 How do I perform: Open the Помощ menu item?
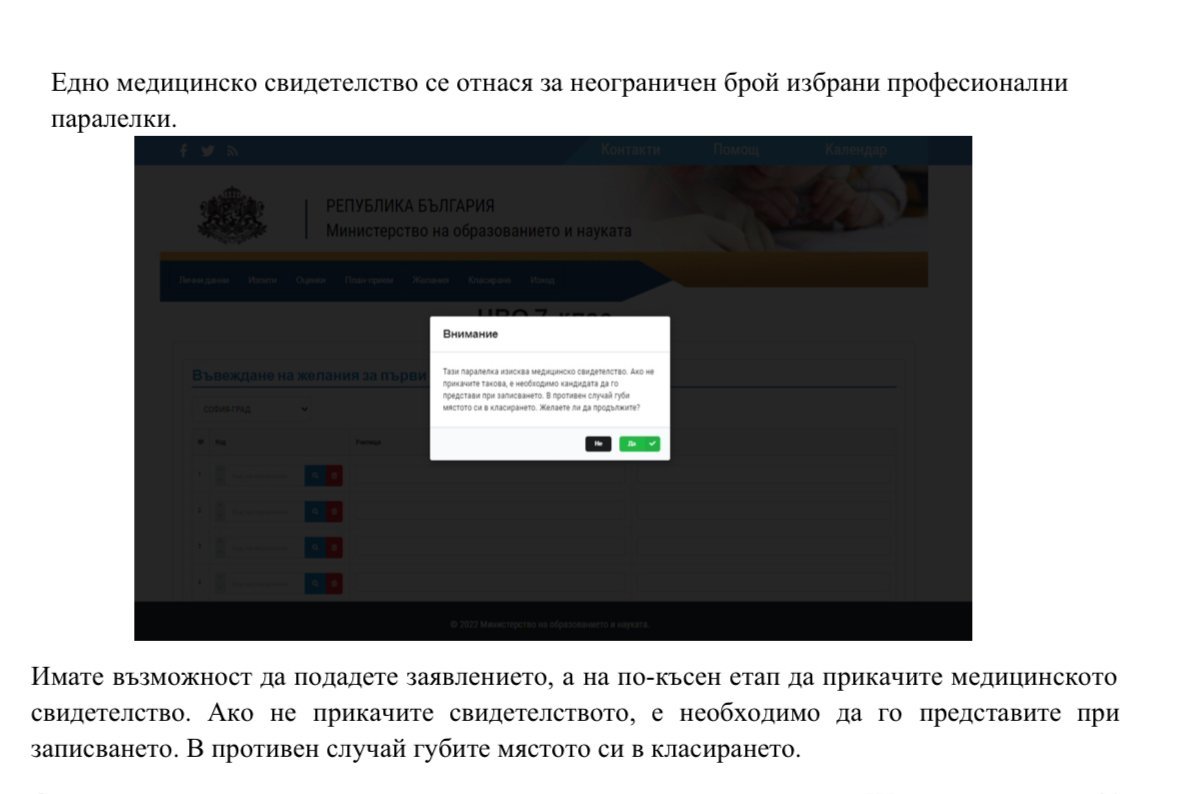click(x=735, y=150)
